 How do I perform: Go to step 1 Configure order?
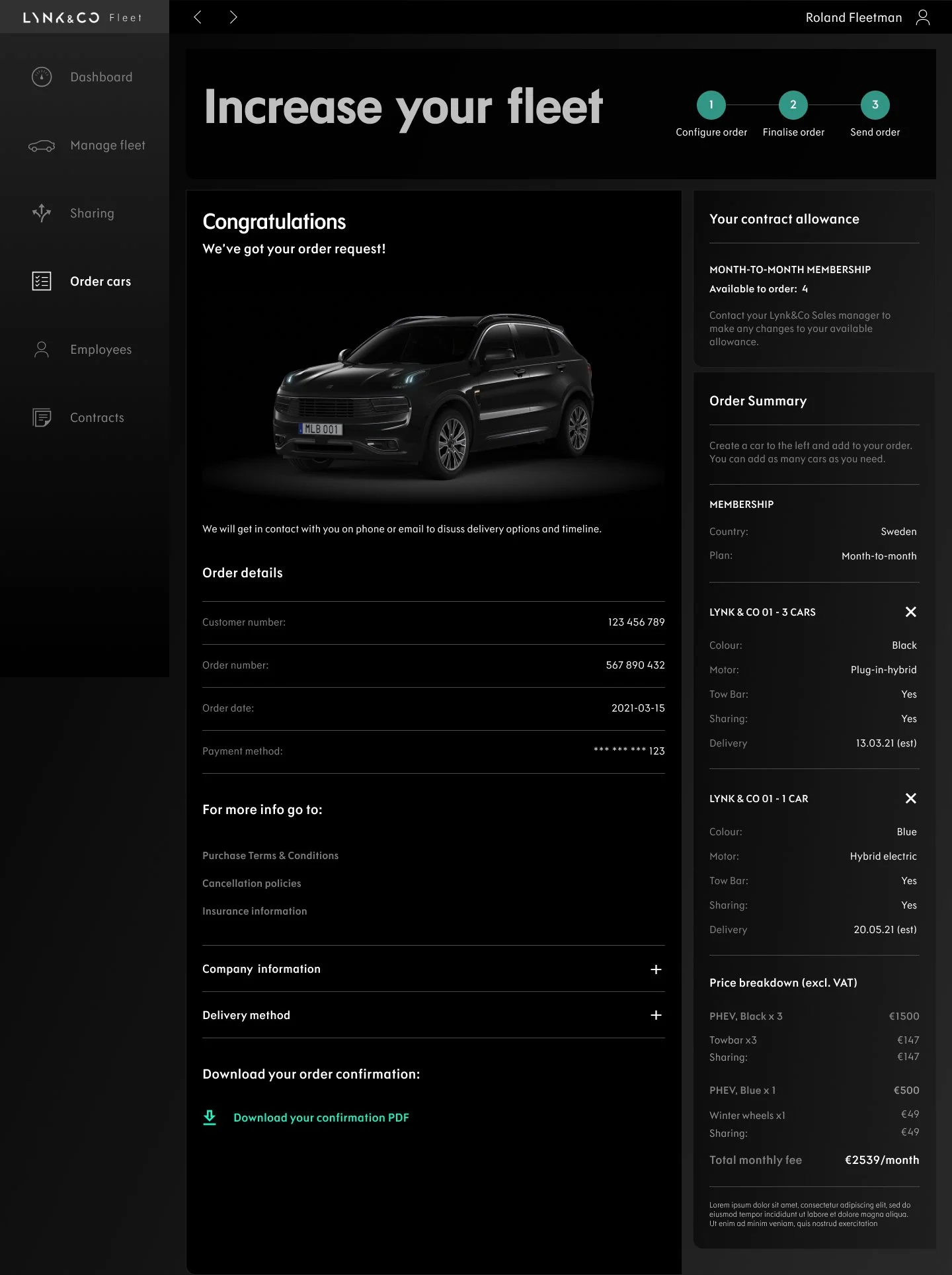[711, 104]
